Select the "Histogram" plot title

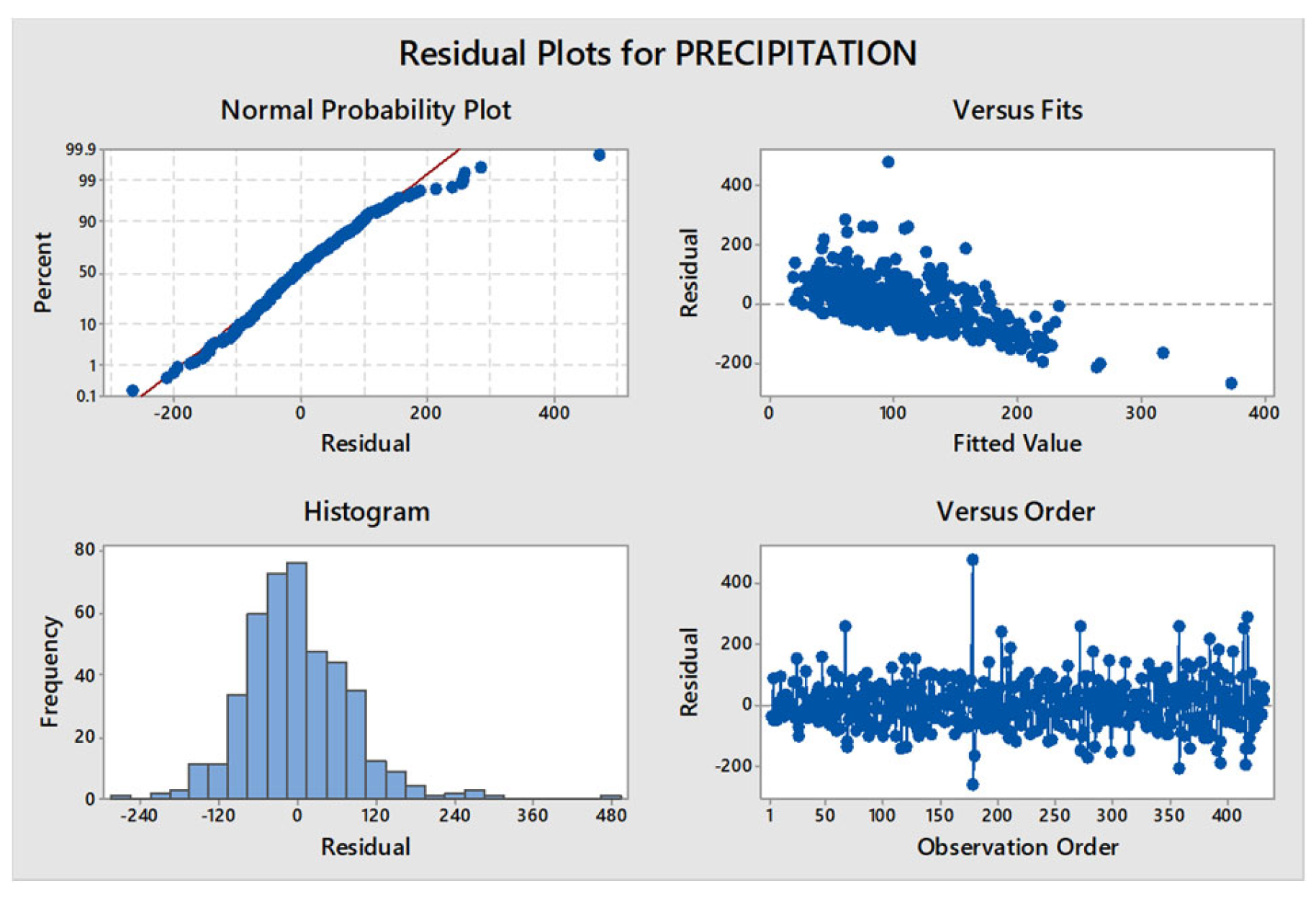[x=366, y=512]
